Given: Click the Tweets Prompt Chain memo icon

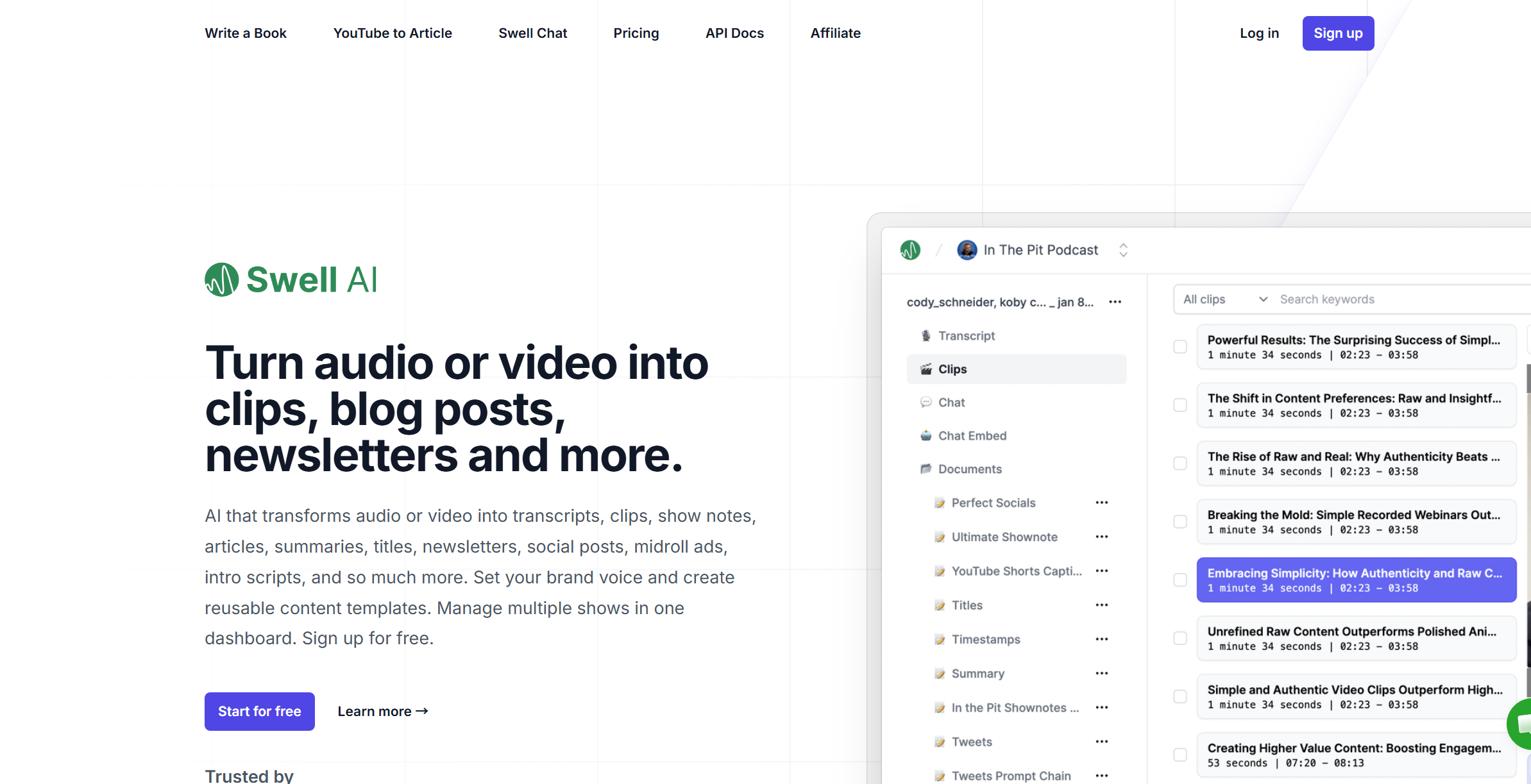Looking at the screenshot, I should coord(940,776).
